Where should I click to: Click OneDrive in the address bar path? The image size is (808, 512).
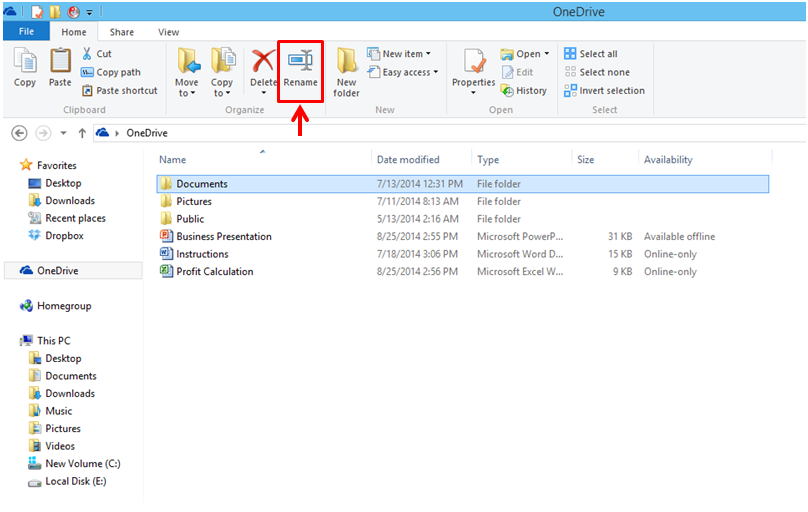(x=147, y=133)
